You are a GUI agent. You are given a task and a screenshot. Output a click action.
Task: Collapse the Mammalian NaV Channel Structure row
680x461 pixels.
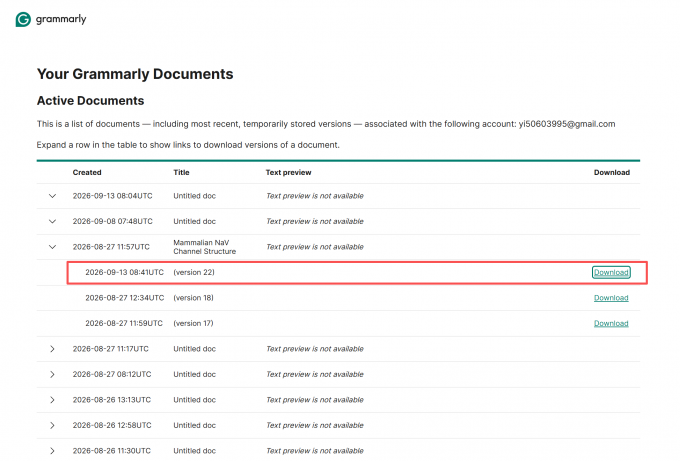click(52, 247)
